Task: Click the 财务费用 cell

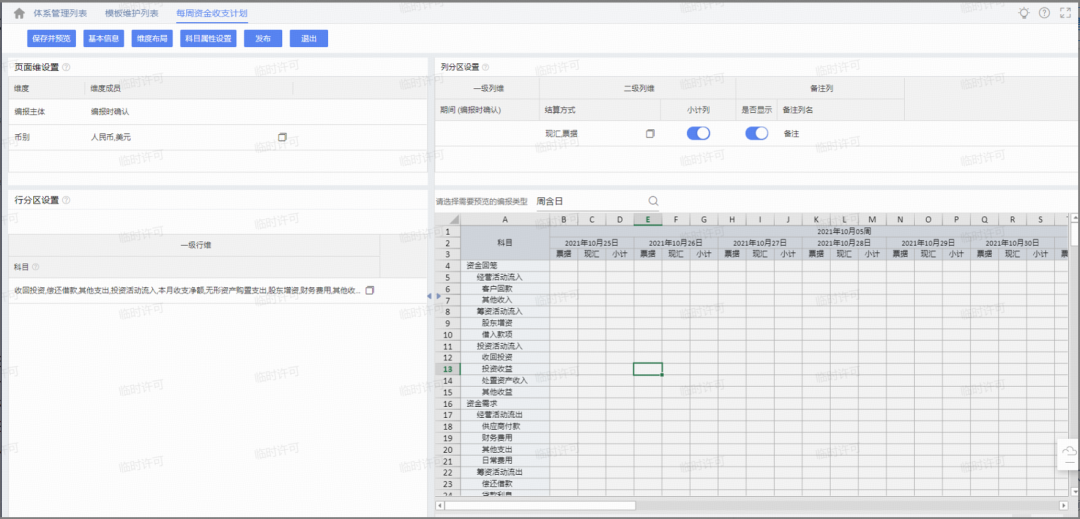Action: (x=505, y=438)
